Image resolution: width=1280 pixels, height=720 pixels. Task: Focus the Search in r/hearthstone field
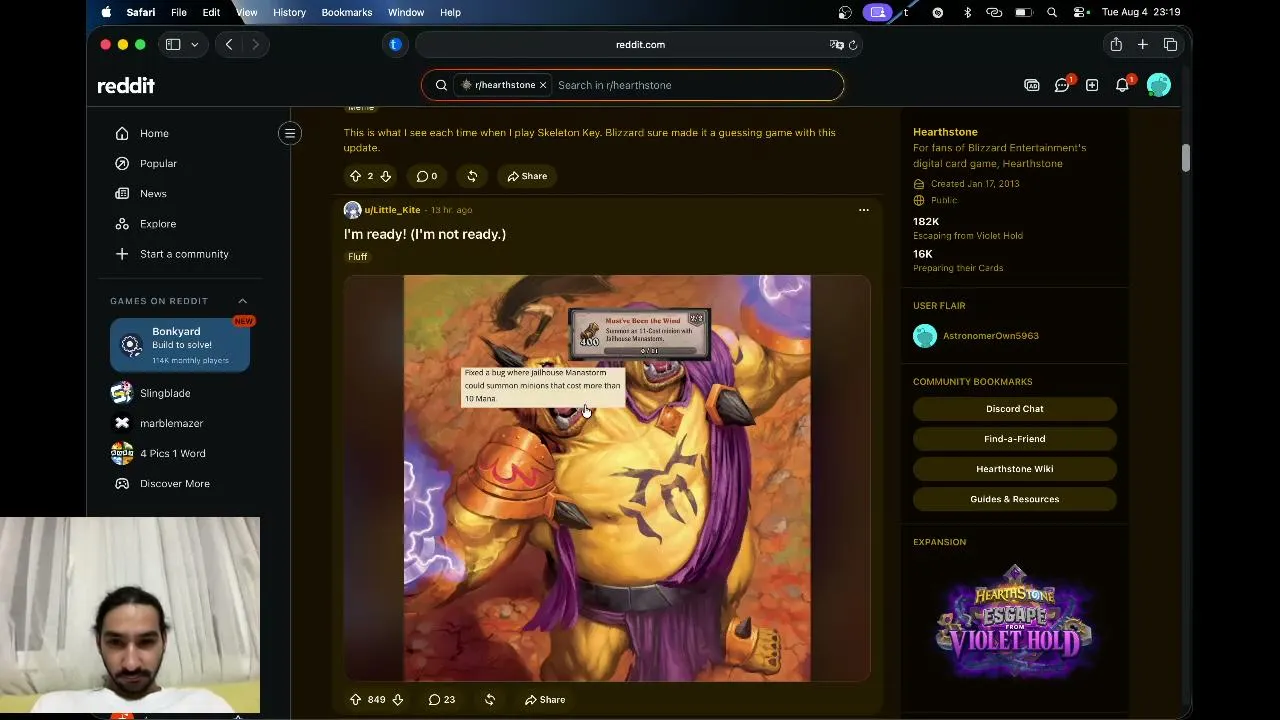696,85
